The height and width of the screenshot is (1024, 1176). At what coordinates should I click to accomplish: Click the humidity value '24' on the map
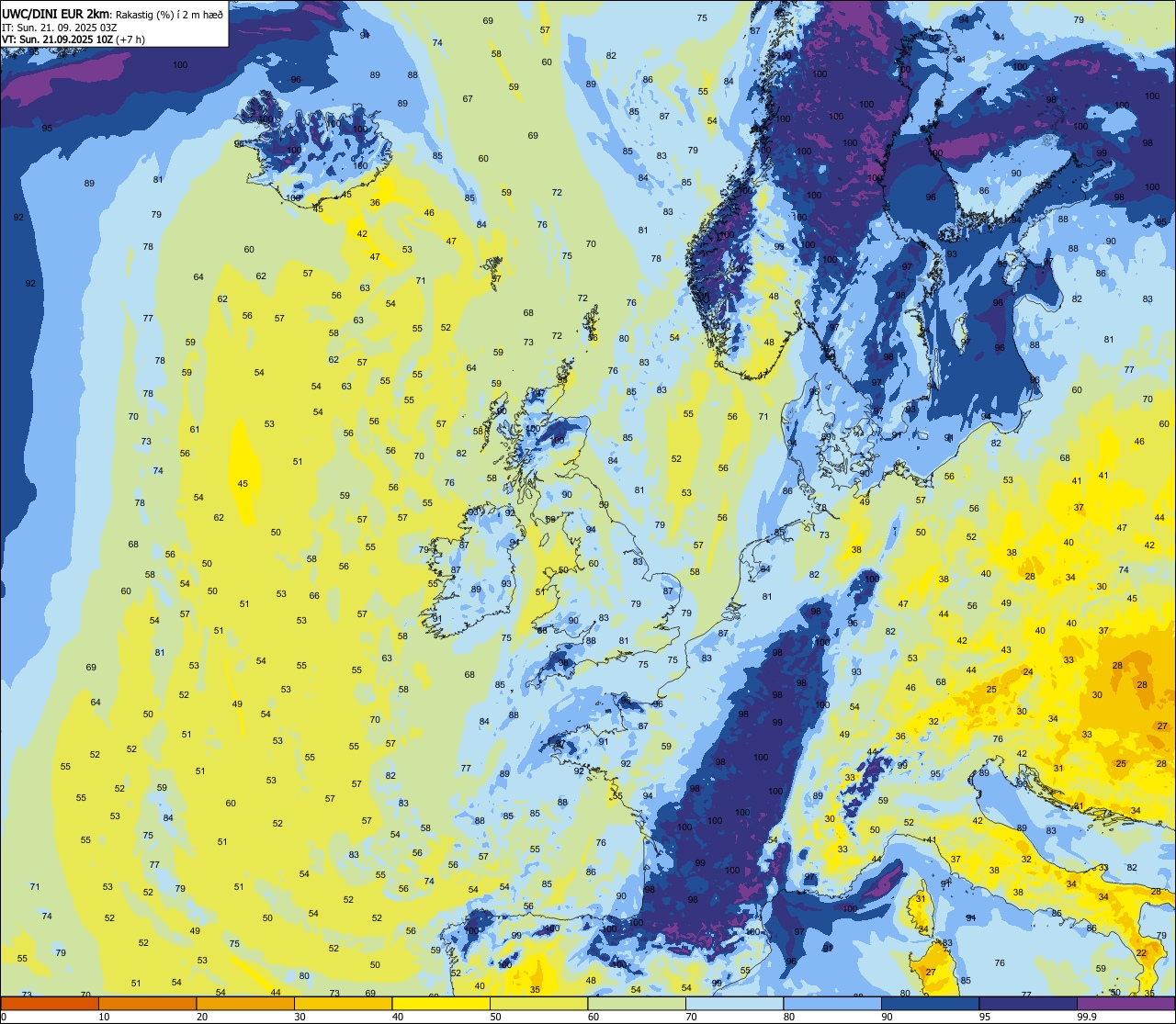1027,672
